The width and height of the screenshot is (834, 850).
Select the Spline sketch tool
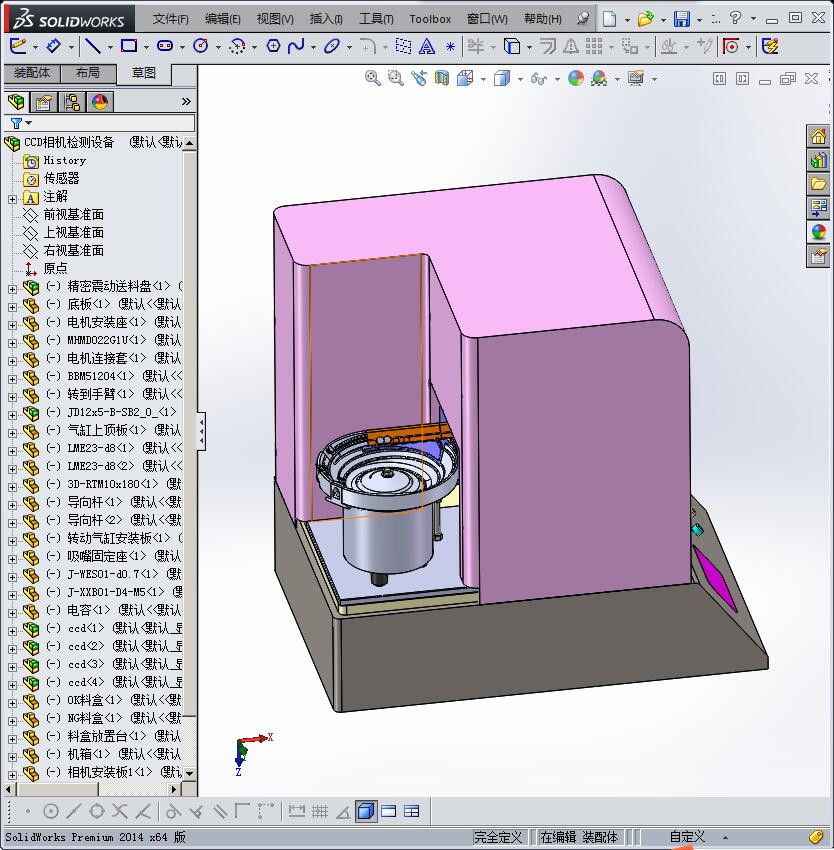click(x=296, y=46)
